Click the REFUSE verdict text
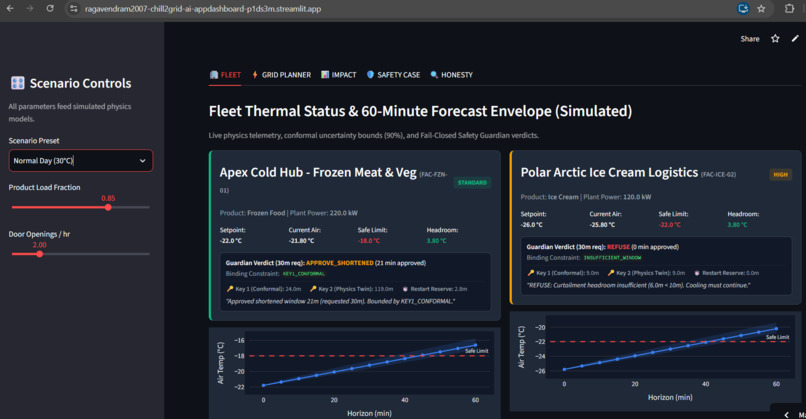This screenshot has width=806, height=419. (618, 247)
